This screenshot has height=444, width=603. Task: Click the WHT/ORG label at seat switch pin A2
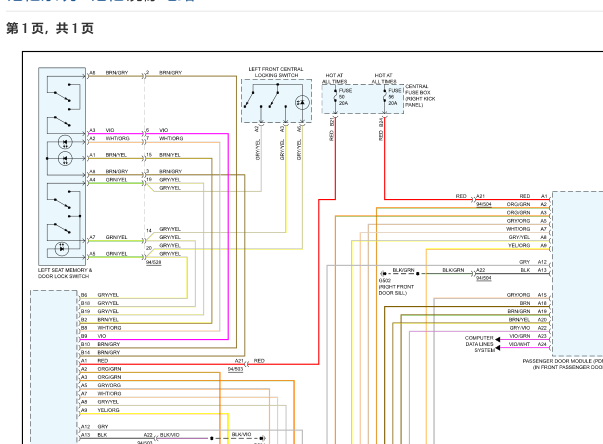point(118,138)
